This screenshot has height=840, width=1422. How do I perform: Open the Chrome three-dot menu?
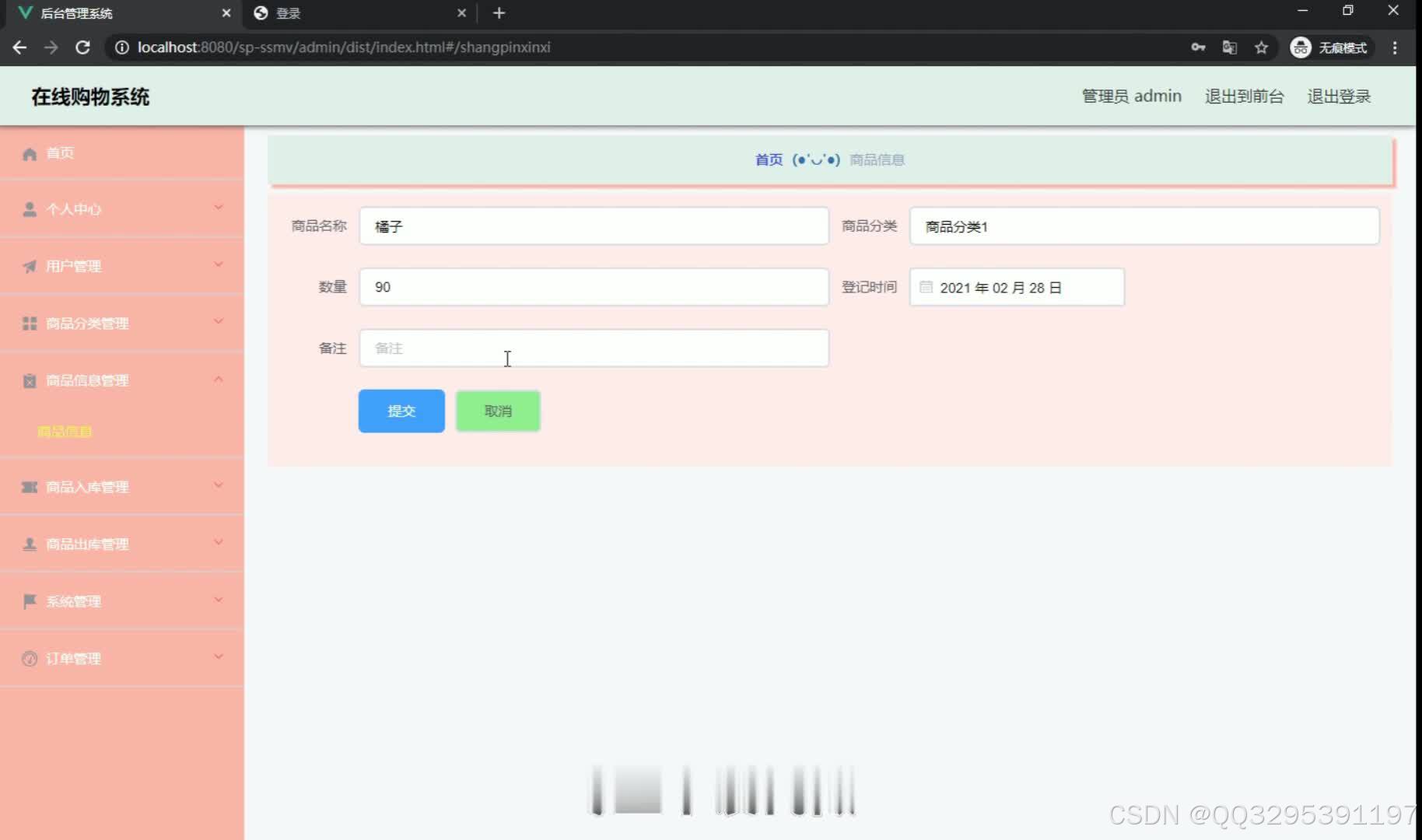[x=1395, y=47]
